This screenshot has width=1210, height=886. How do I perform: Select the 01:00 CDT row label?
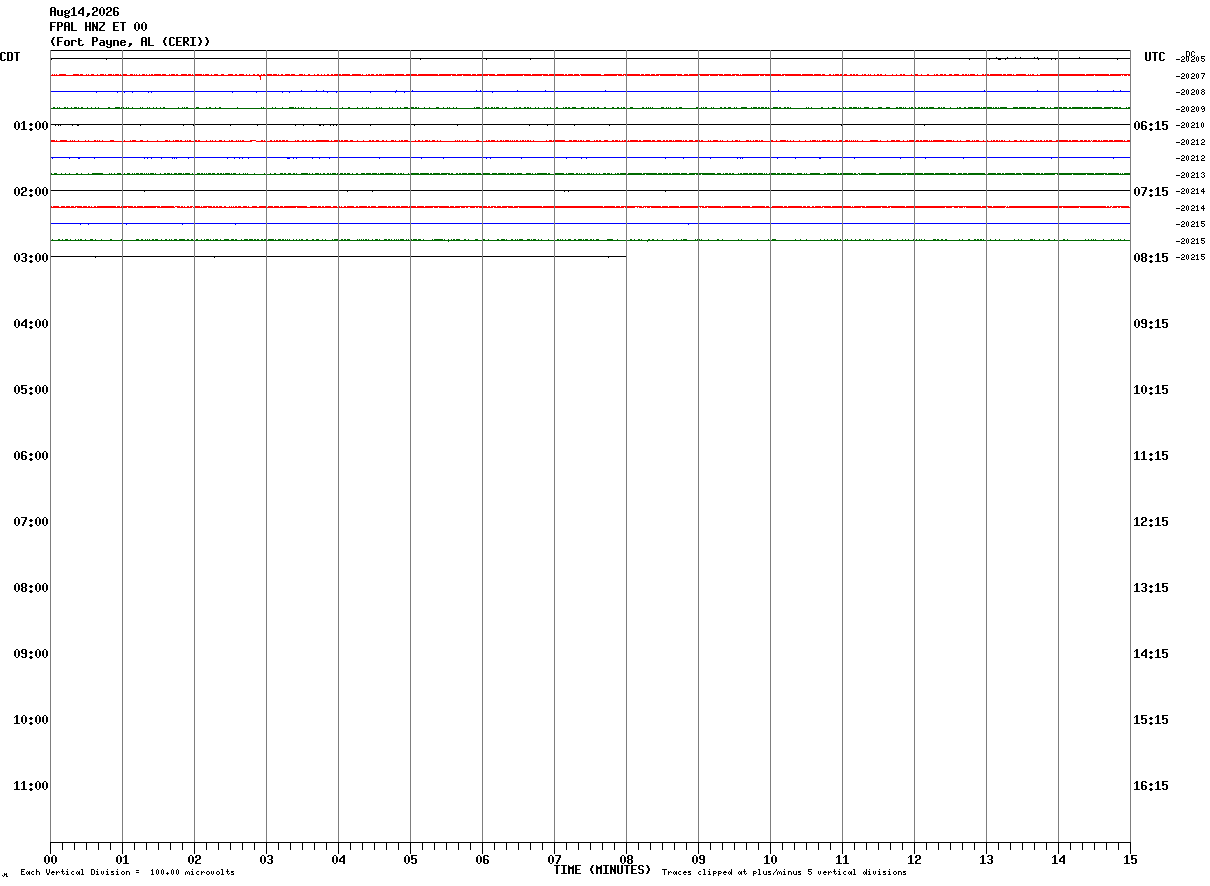(x=31, y=125)
